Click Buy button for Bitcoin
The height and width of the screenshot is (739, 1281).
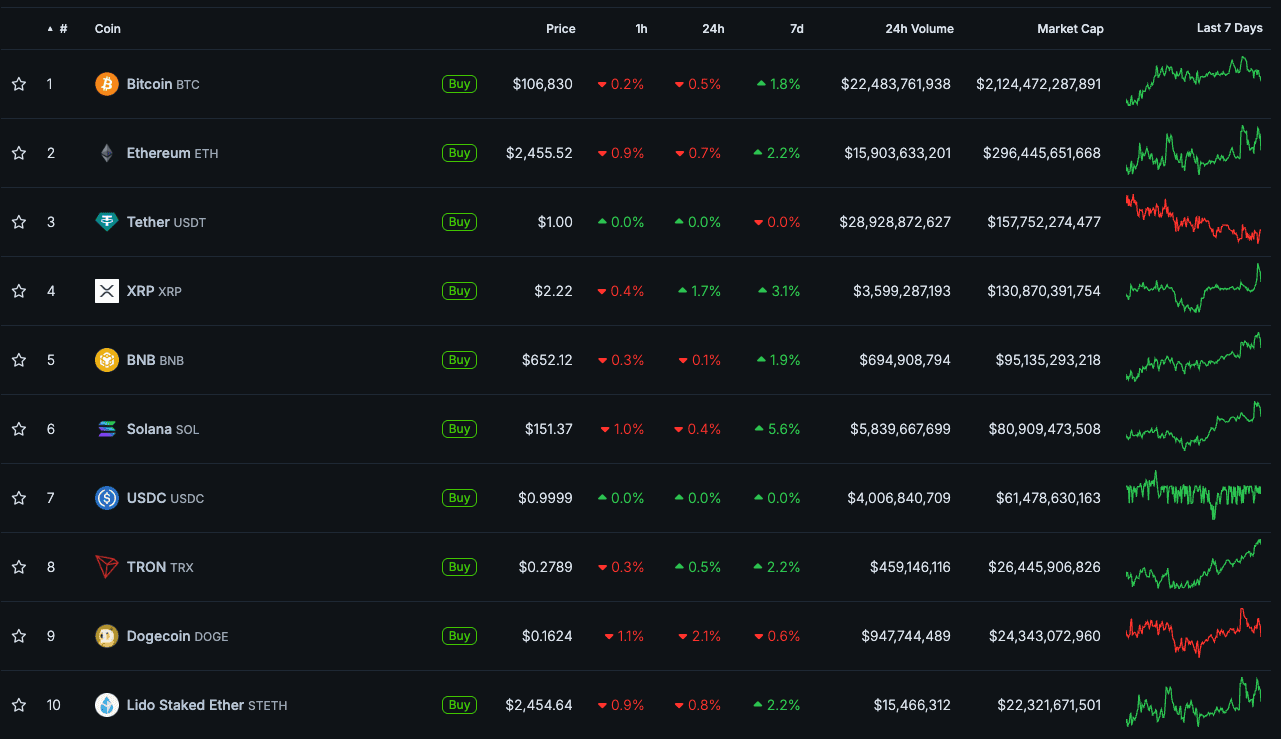(460, 84)
